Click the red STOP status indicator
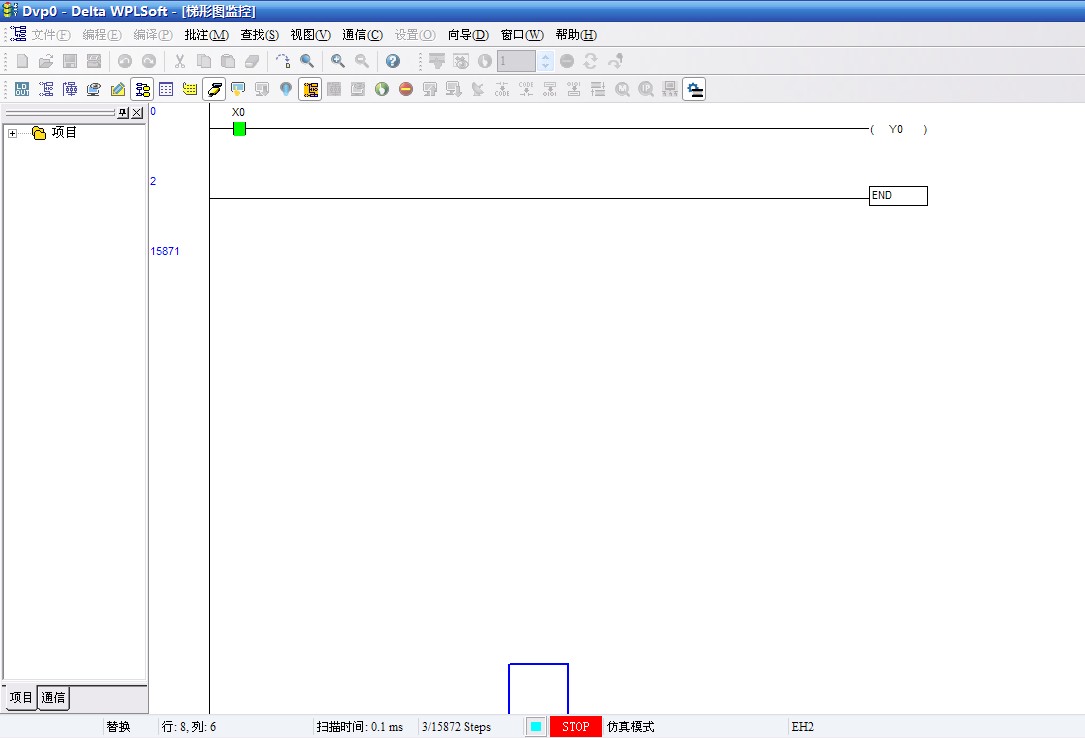 575,727
